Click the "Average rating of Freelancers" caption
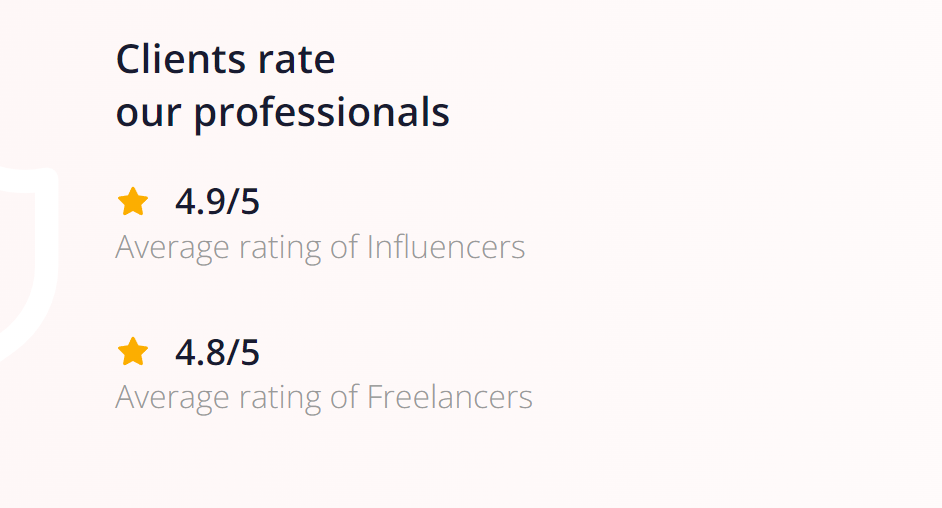This screenshot has width=942, height=508. point(324,397)
